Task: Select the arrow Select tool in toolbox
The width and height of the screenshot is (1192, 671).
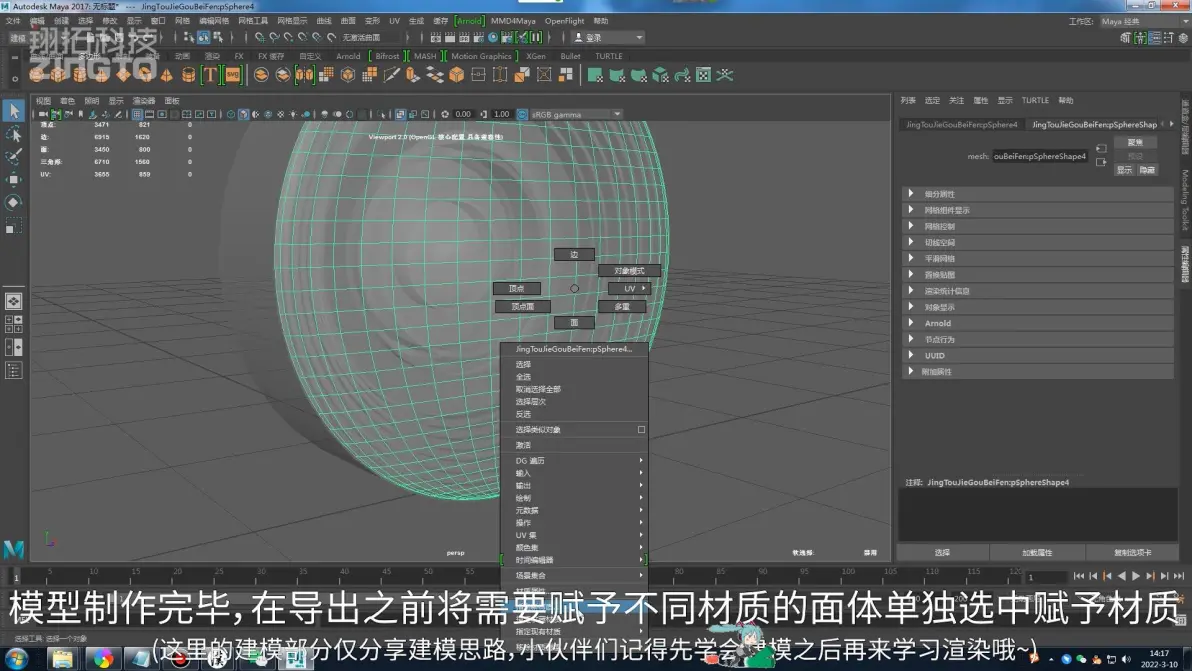Action: [14, 111]
